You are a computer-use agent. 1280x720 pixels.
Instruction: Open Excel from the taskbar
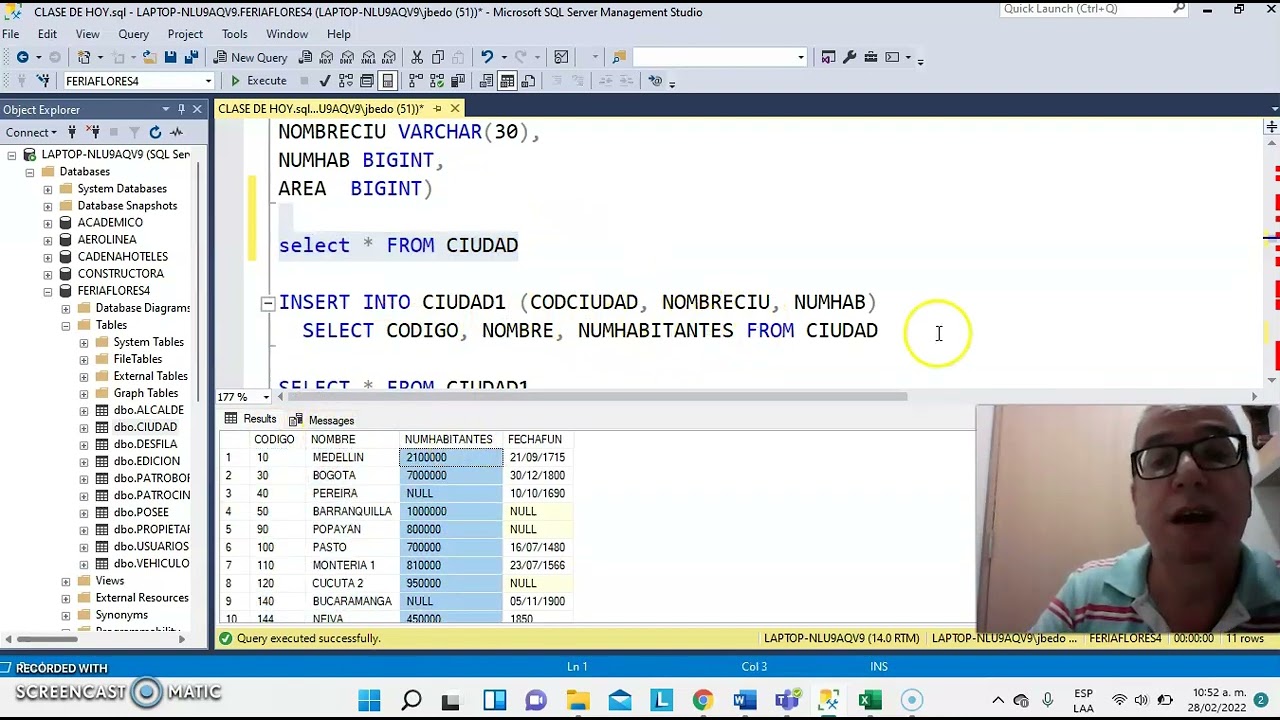tap(870, 700)
